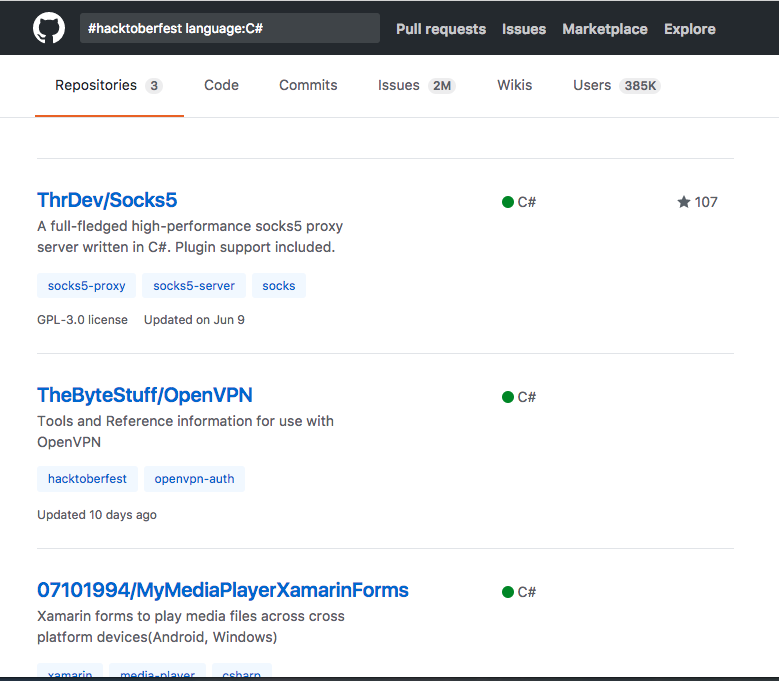
Task: Switch to the Code results tab
Action: (221, 85)
